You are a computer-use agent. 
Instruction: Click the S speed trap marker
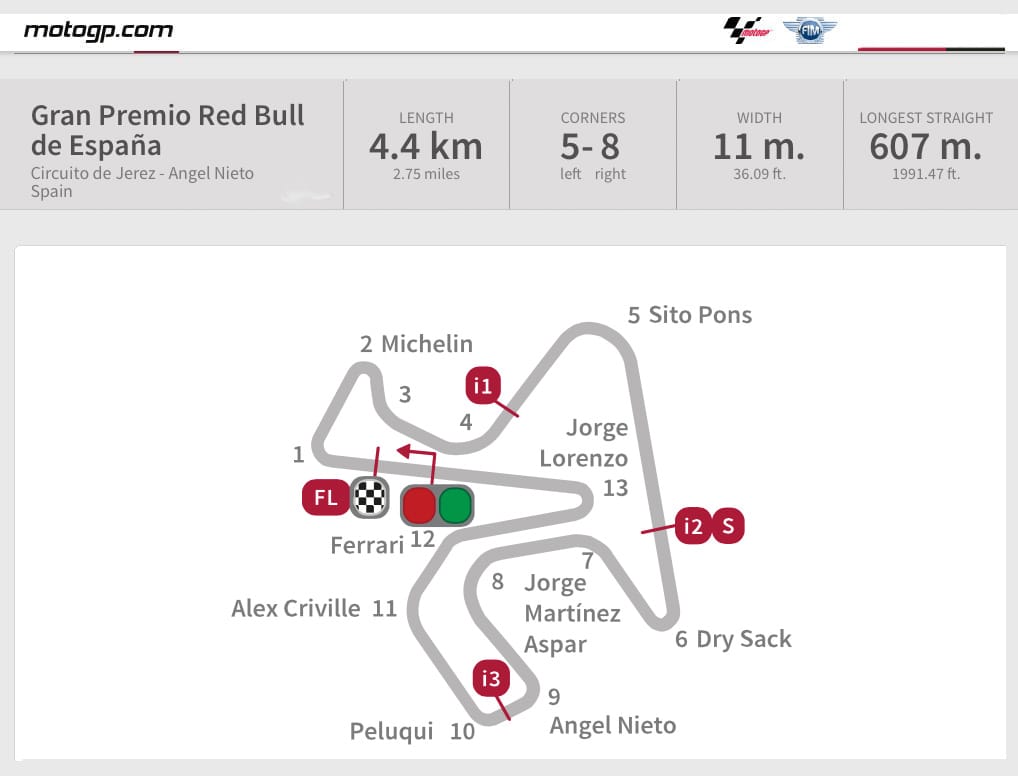coord(728,526)
